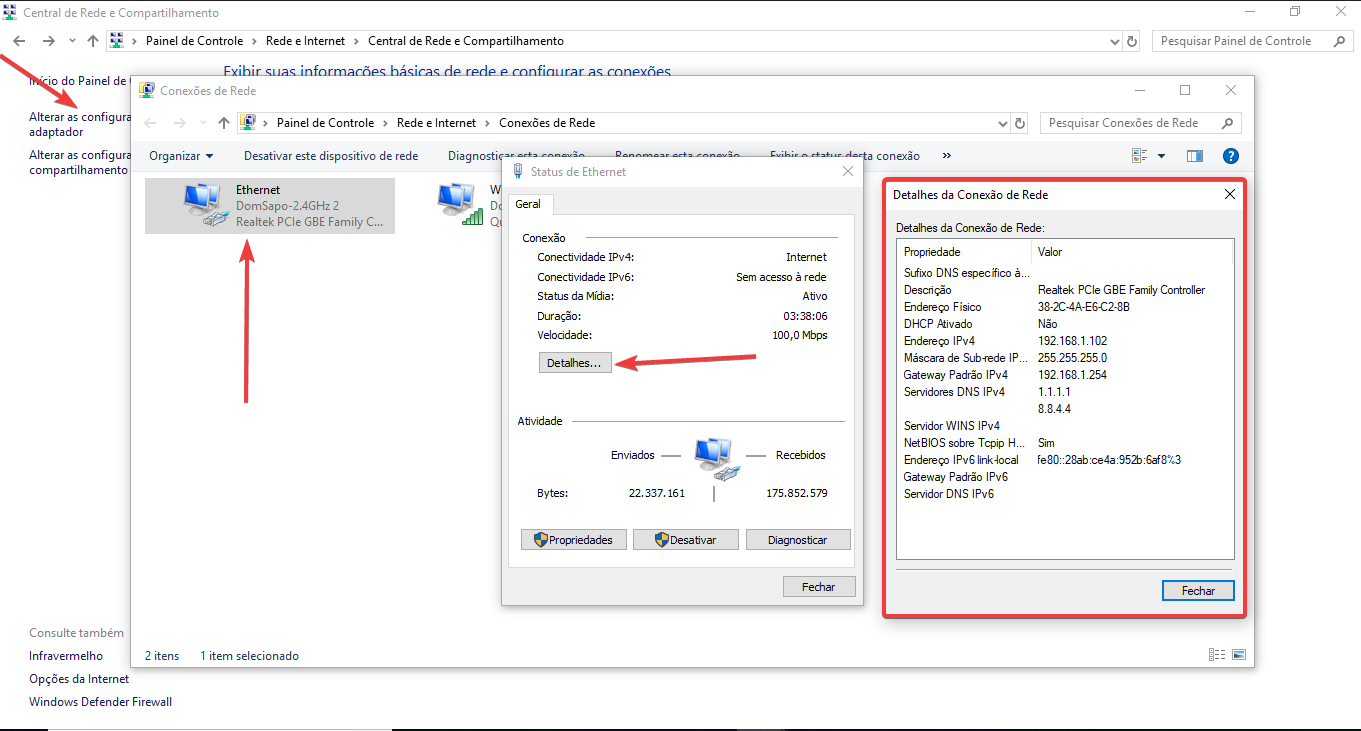This screenshot has height=731, width=1361.
Task: Close the Status de Ethernet dialog
Action: [848, 171]
